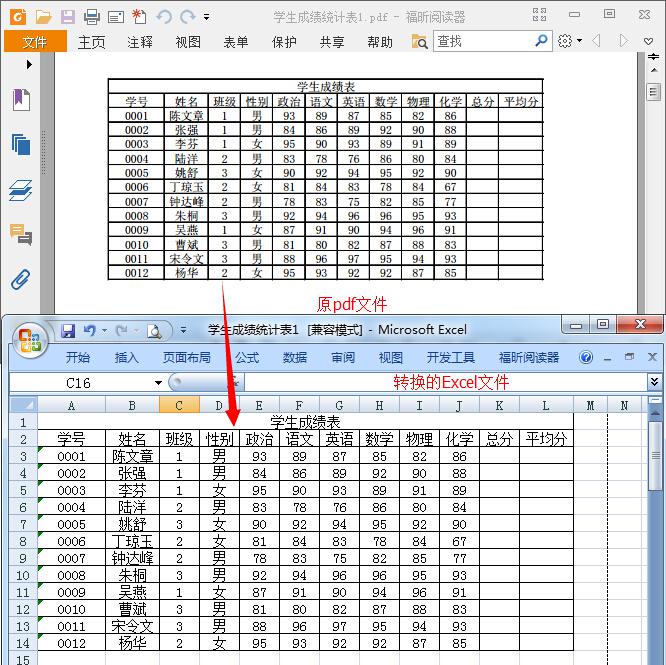This screenshot has width=666, height=665.
Task: Click the folder search icon beside 查找
Action: (419, 42)
